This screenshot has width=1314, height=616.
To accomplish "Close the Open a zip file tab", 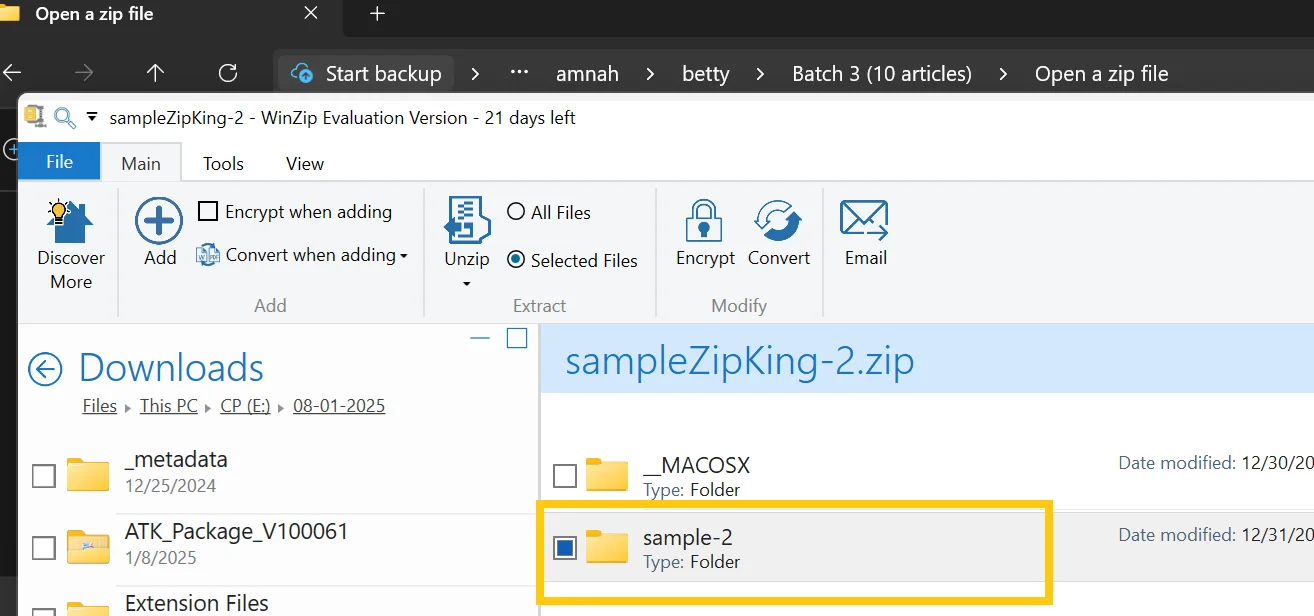I will point(311,14).
